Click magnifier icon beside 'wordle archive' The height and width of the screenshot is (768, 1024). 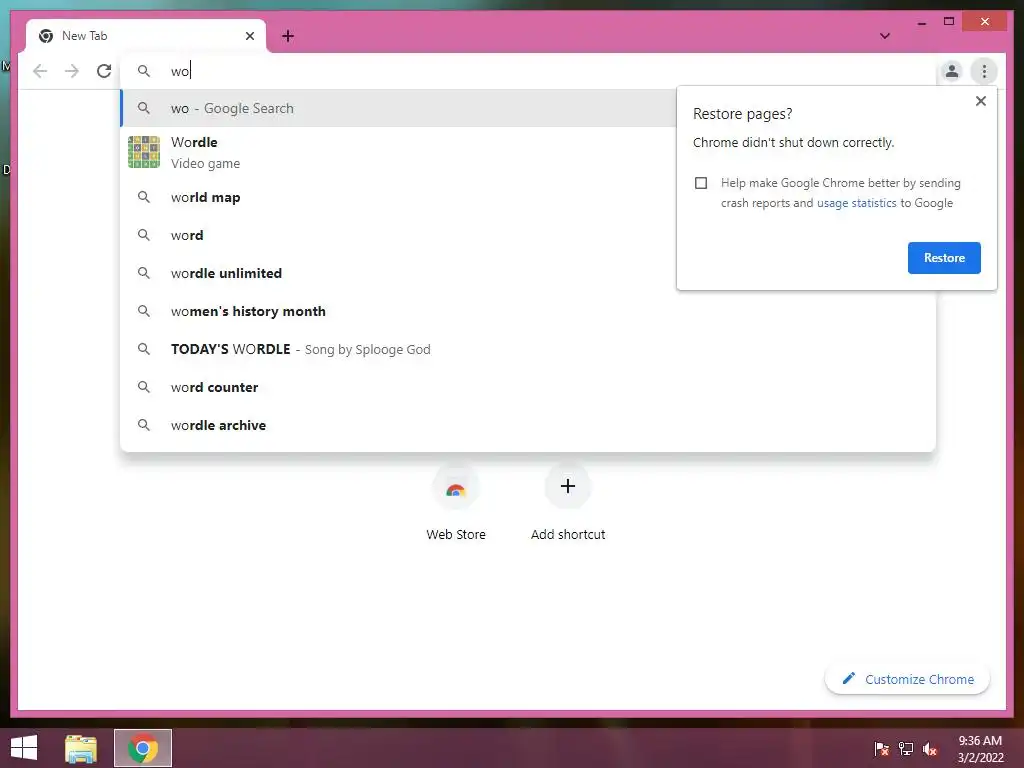click(x=144, y=424)
